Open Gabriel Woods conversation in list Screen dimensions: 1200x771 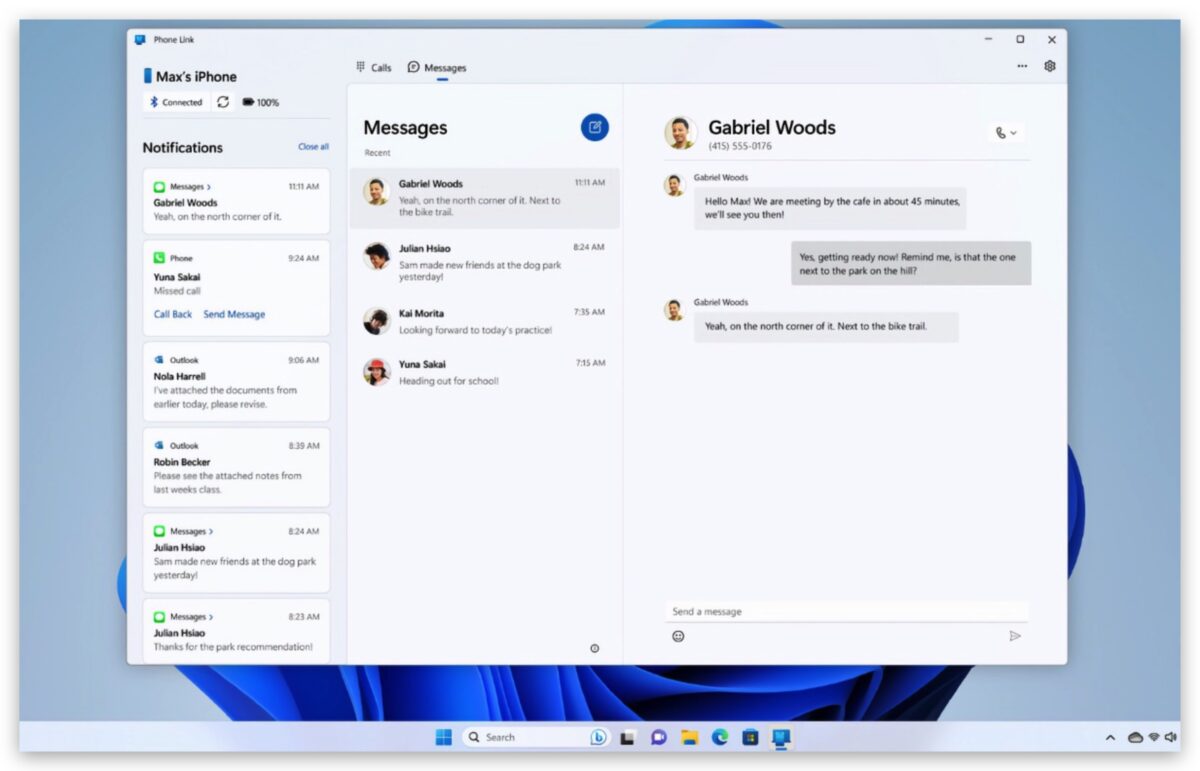click(484, 198)
